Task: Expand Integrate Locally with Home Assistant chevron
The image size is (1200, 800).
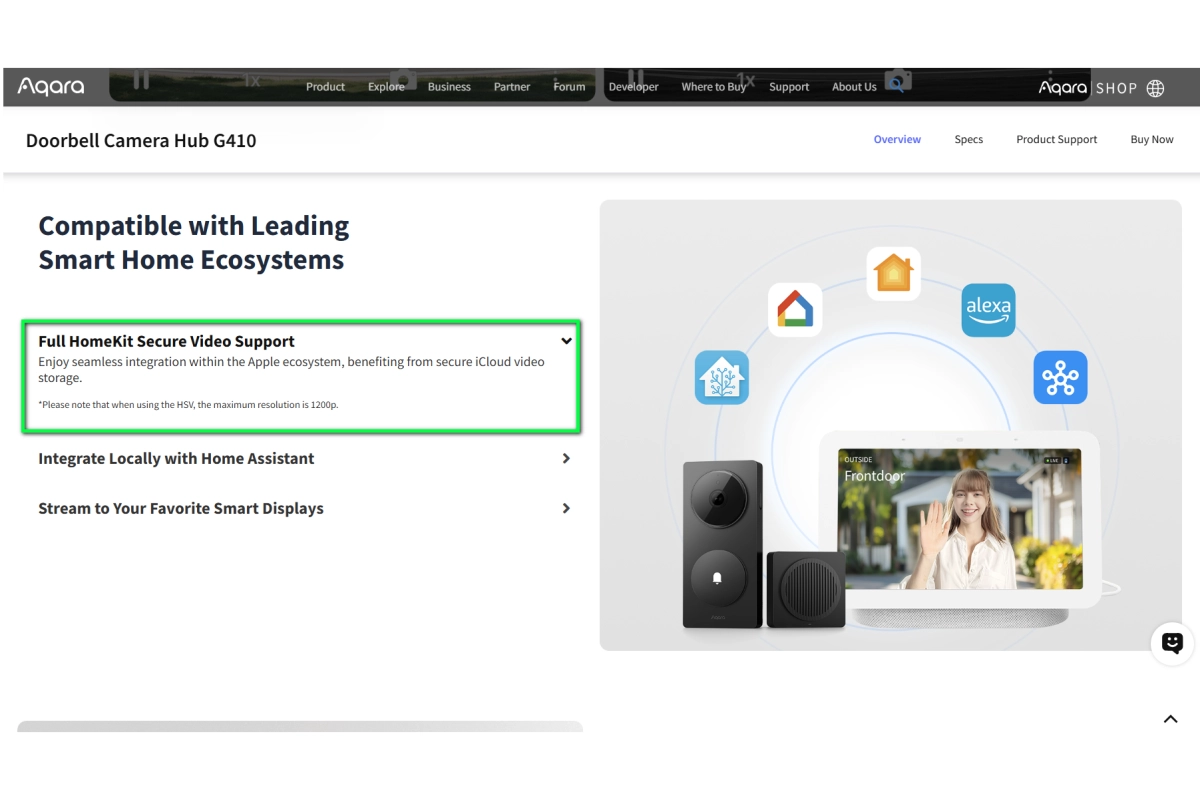Action: click(566, 458)
